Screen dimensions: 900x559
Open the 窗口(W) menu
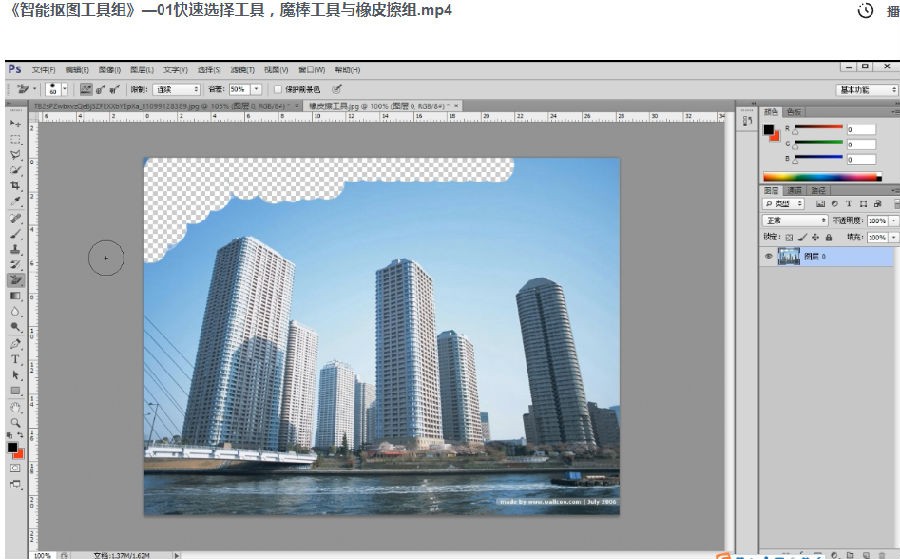coord(311,70)
